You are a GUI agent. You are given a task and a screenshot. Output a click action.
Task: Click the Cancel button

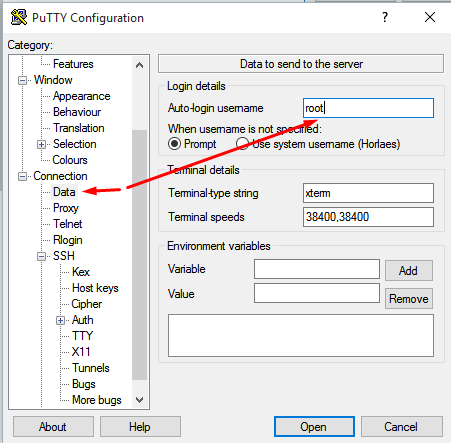tap(402, 427)
